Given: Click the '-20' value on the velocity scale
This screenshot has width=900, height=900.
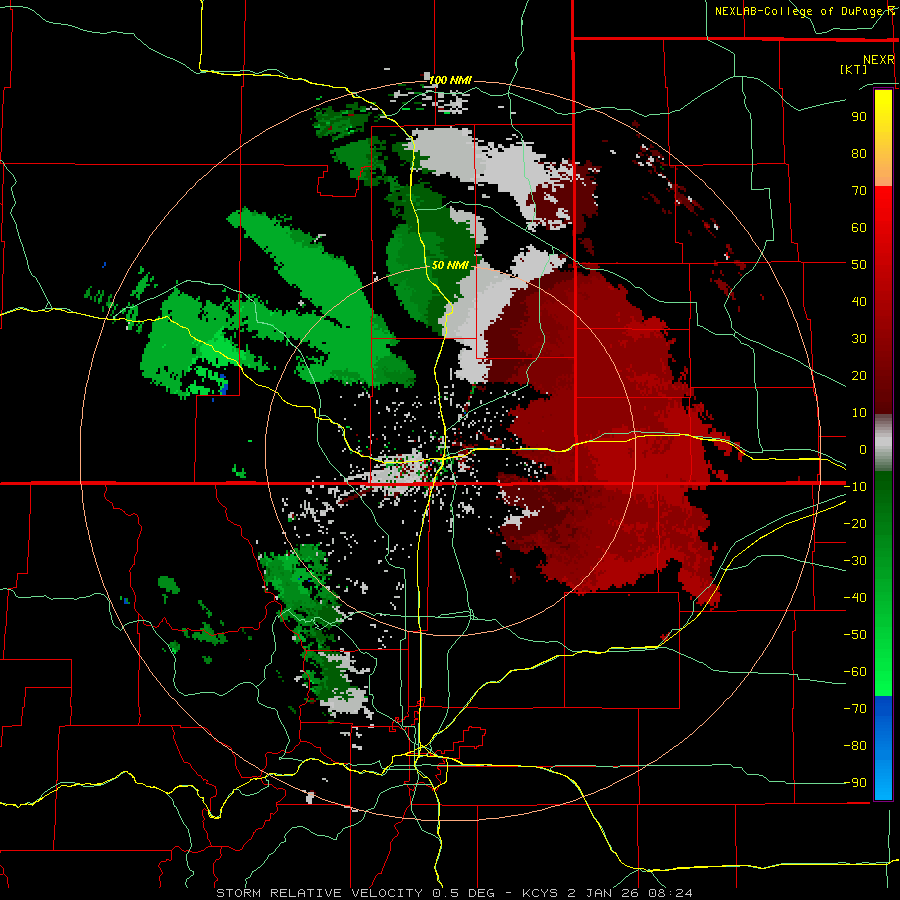Looking at the screenshot, I should pyautogui.click(x=856, y=523).
